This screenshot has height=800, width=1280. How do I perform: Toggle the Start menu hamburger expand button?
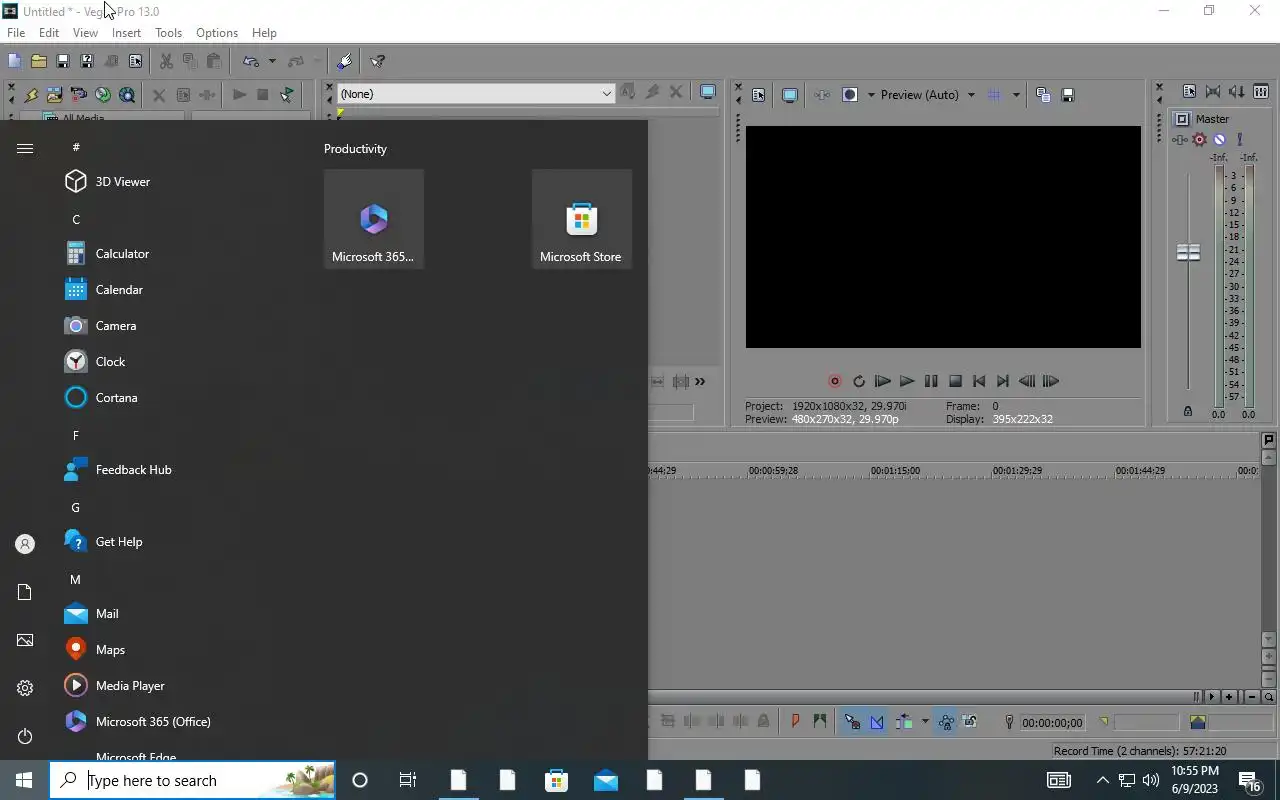click(25, 148)
